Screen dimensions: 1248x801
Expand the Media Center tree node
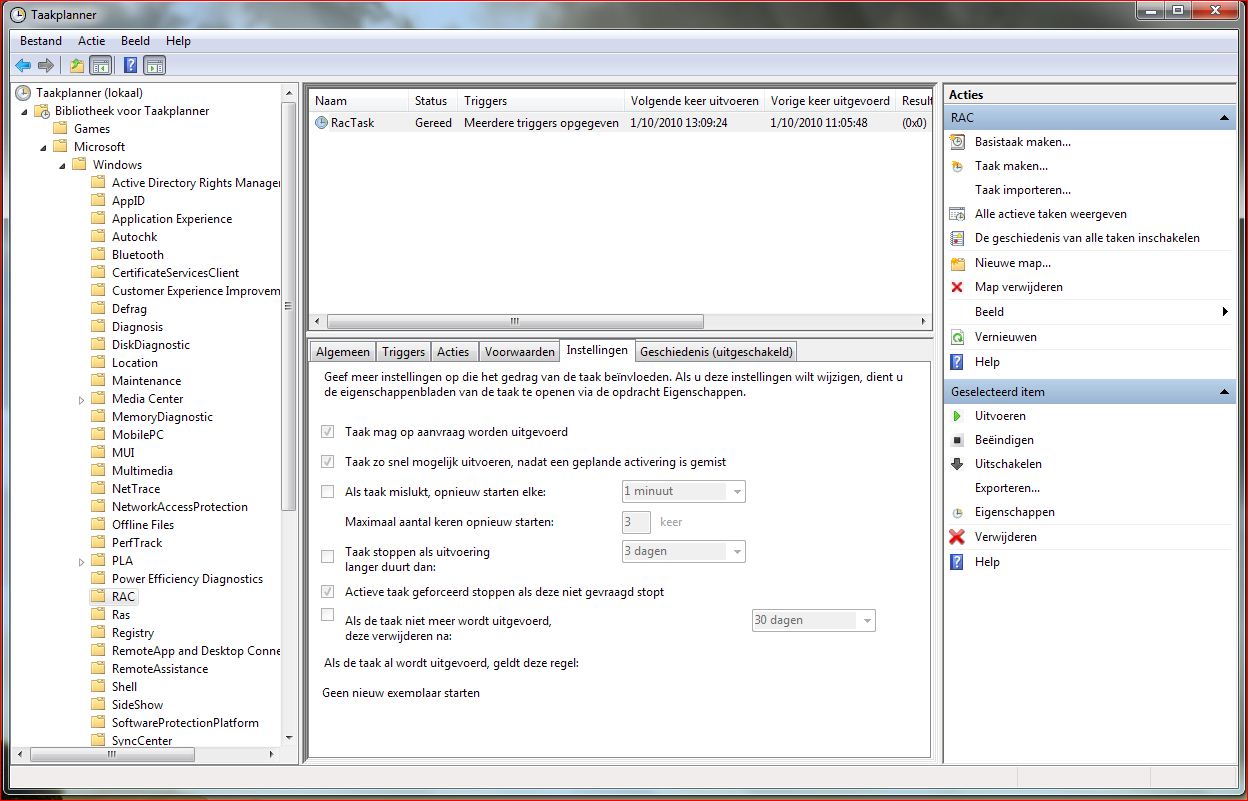[x=82, y=399]
